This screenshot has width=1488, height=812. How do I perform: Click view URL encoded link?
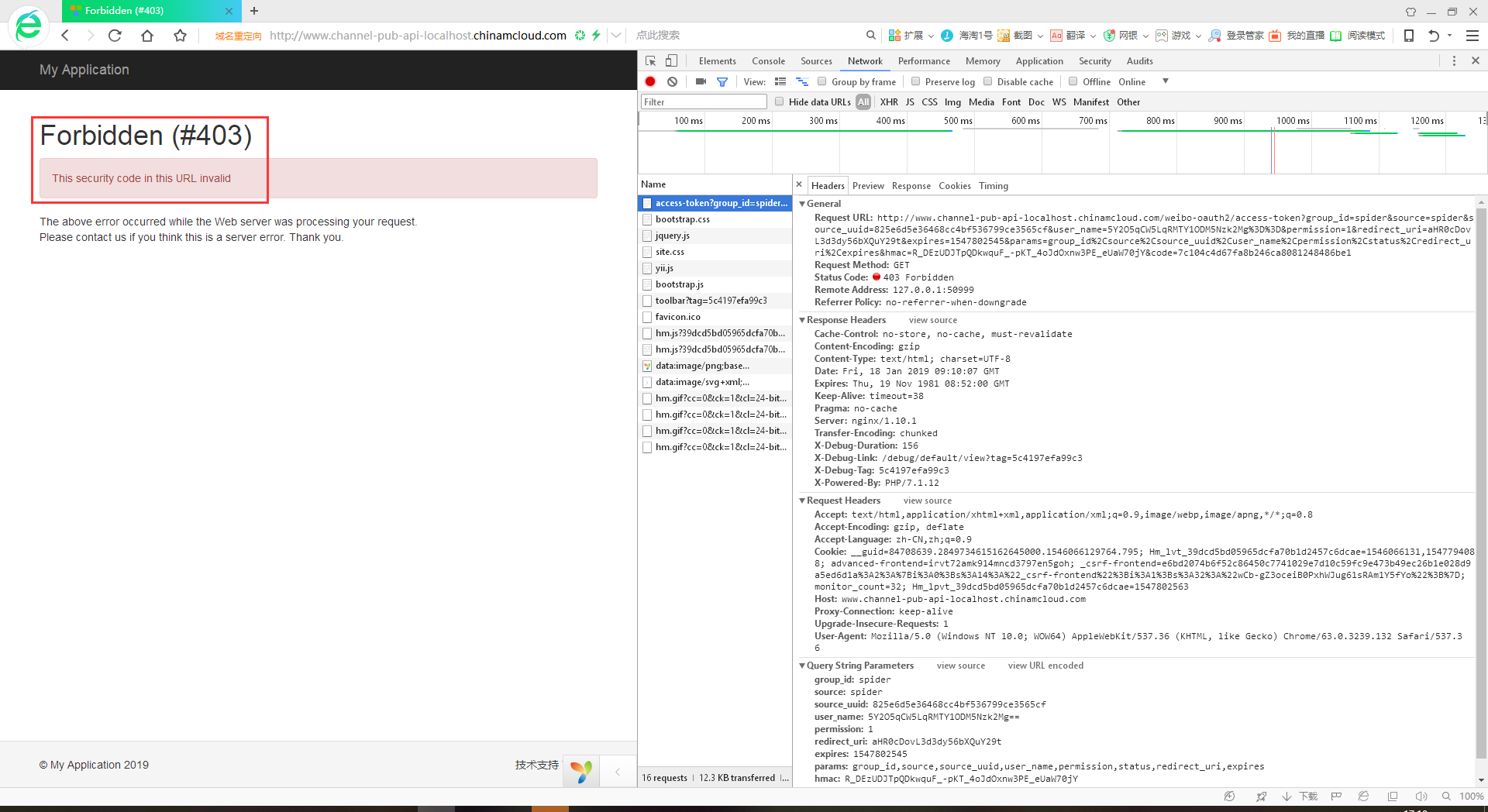[x=1045, y=666]
